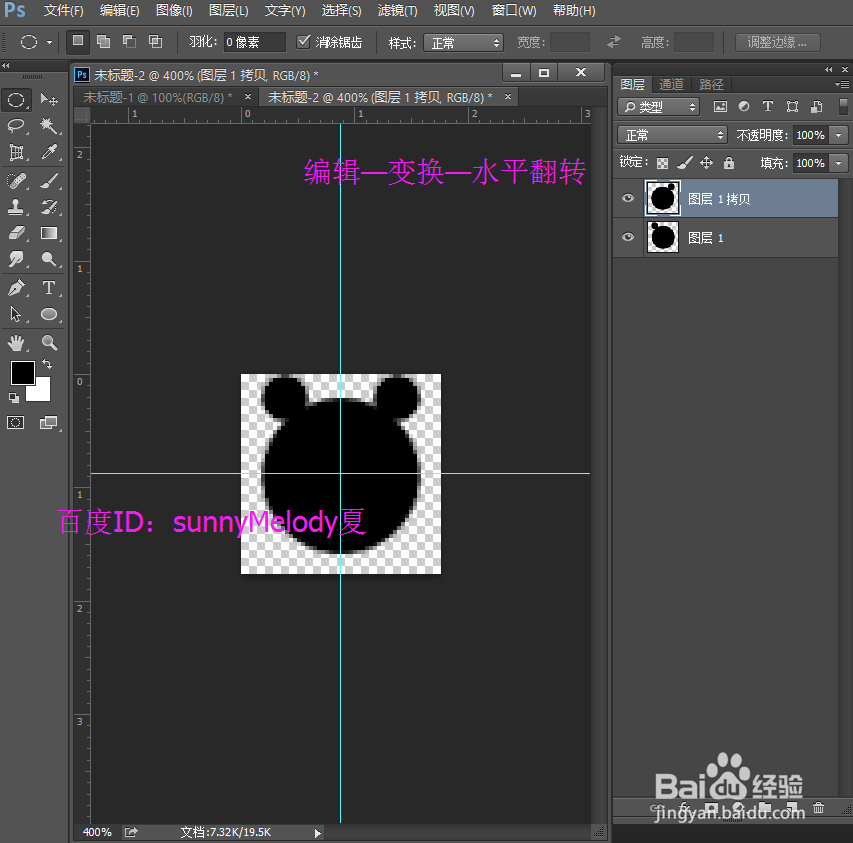This screenshot has width=853, height=843.
Task: Select the Ellipse shape tool
Action: pyautogui.click(x=49, y=314)
